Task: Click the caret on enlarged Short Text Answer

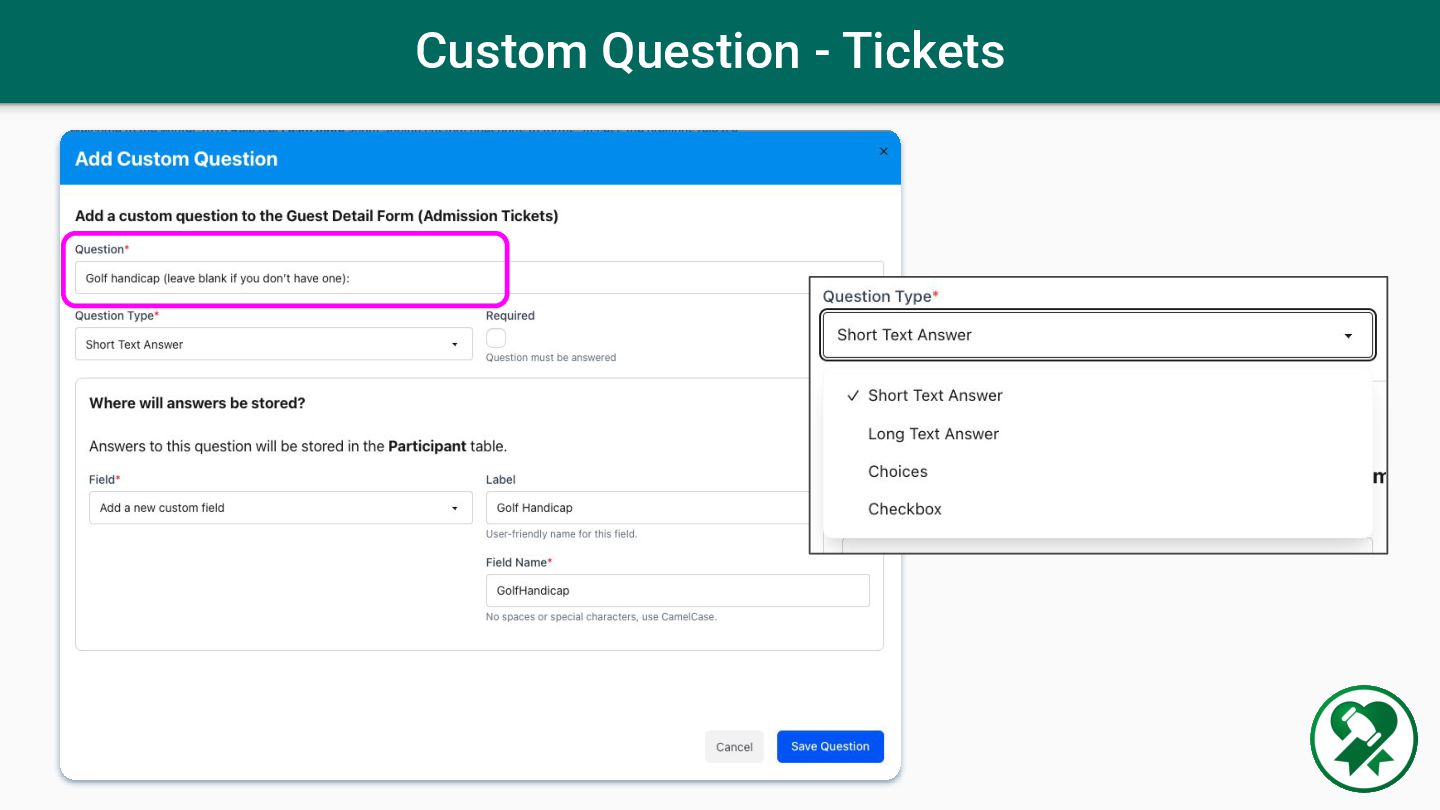Action: coord(1348,336)
